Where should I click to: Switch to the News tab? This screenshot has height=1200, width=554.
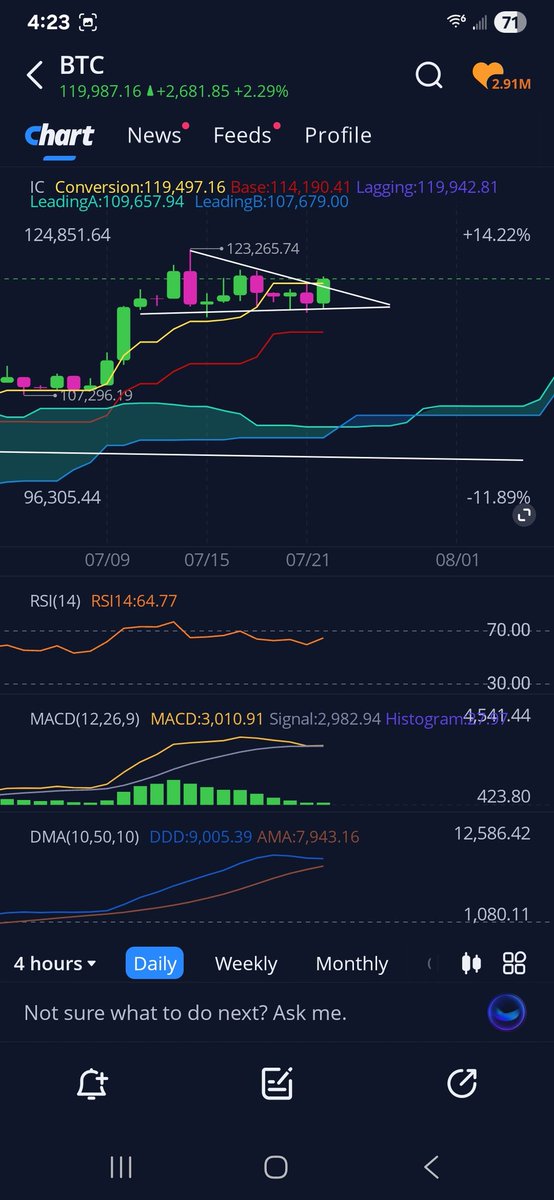tap(154, 135)
